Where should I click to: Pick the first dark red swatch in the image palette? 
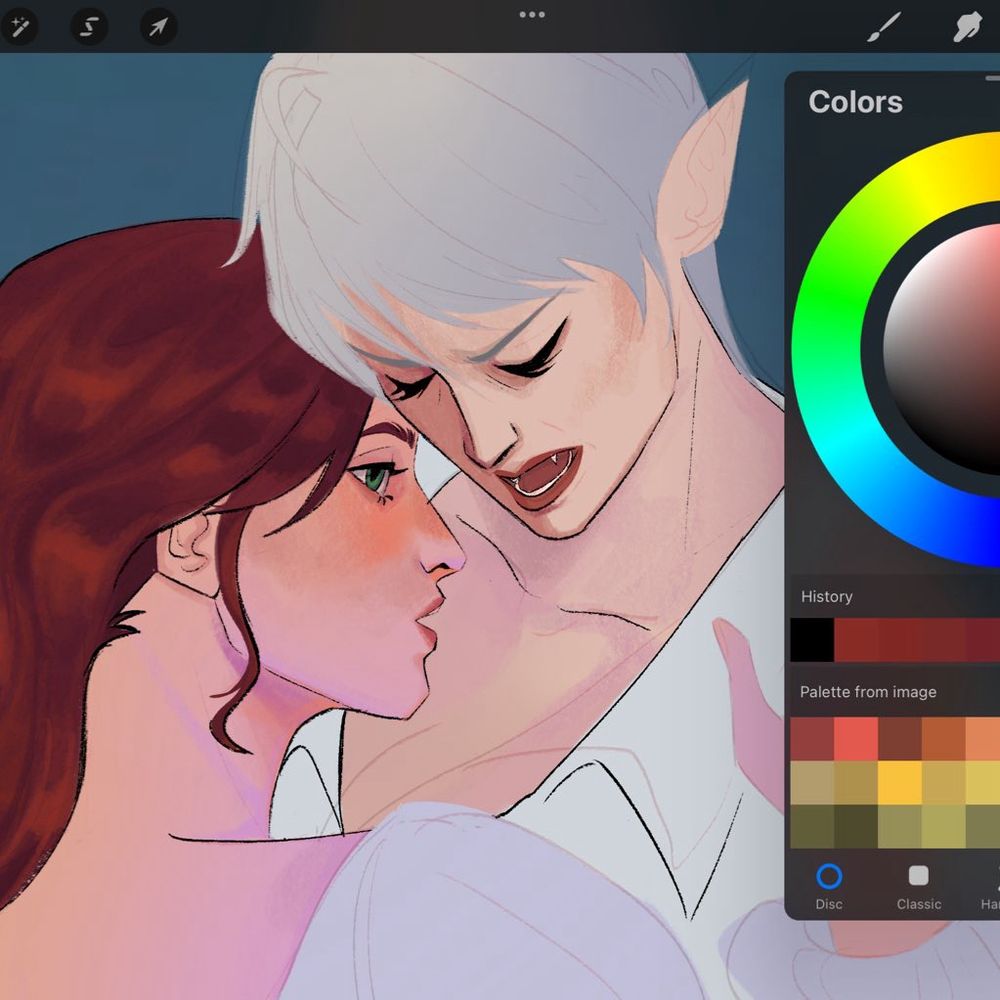(812, 739)
